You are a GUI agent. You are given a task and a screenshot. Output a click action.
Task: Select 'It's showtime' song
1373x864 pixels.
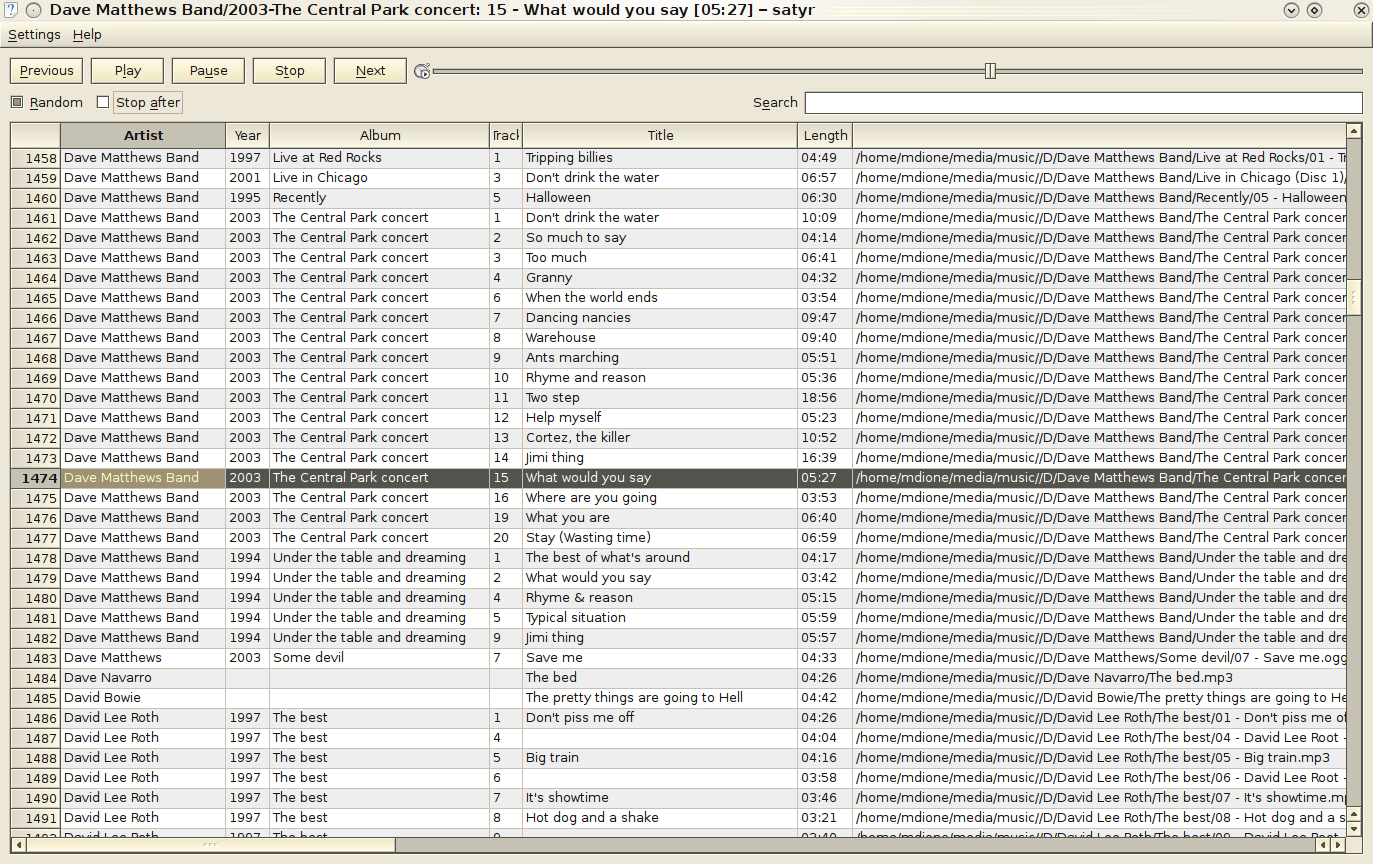pyautogui.click(x=567, y=798)
